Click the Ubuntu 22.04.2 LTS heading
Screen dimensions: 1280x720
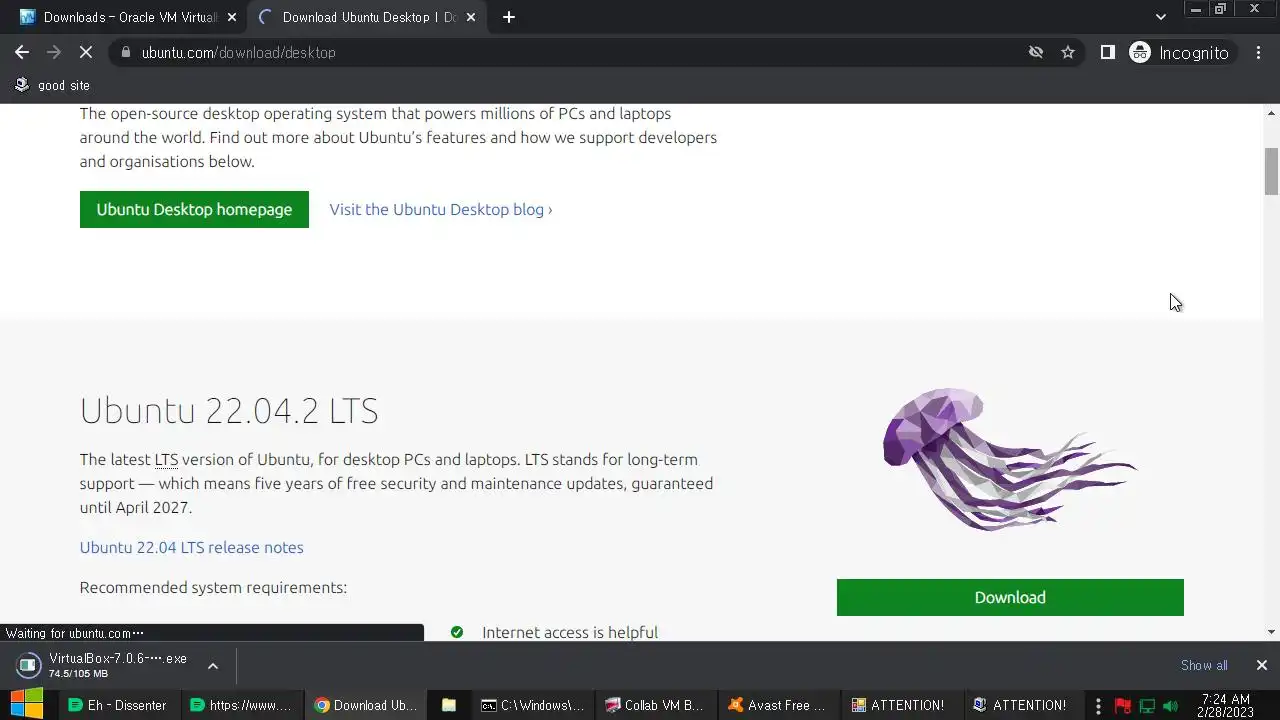[x=229, y=411]
